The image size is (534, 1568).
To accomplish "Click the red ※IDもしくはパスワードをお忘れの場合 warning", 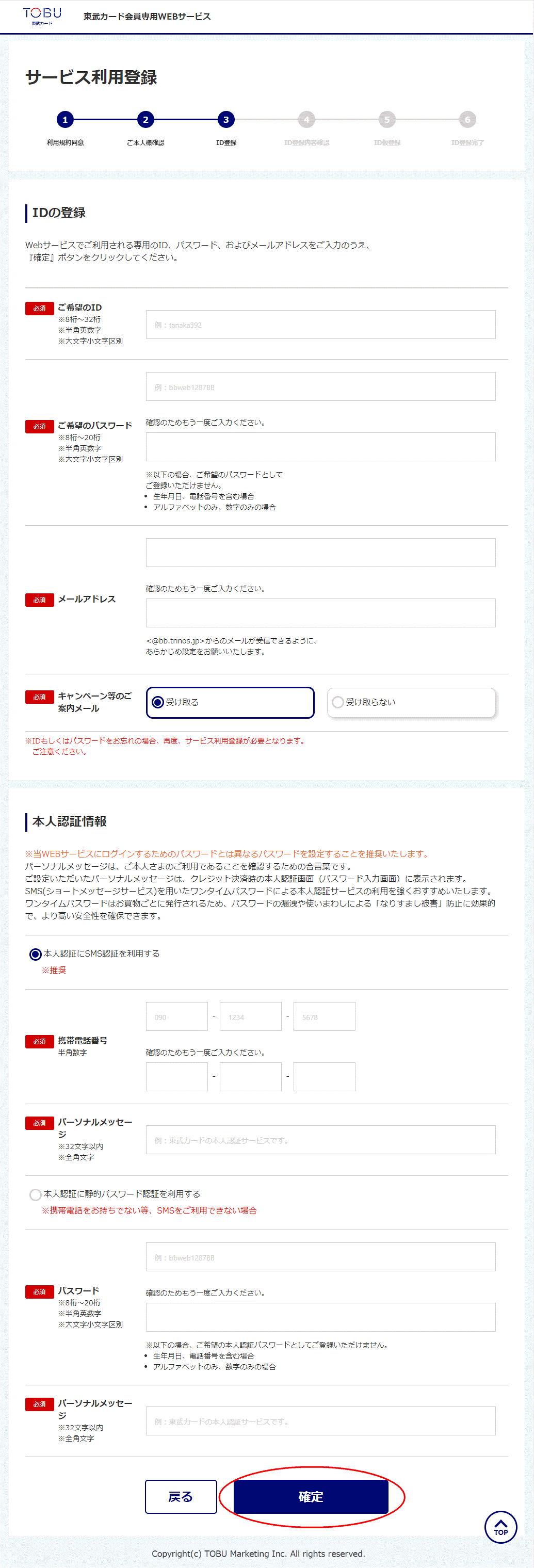I will (165, 746).
